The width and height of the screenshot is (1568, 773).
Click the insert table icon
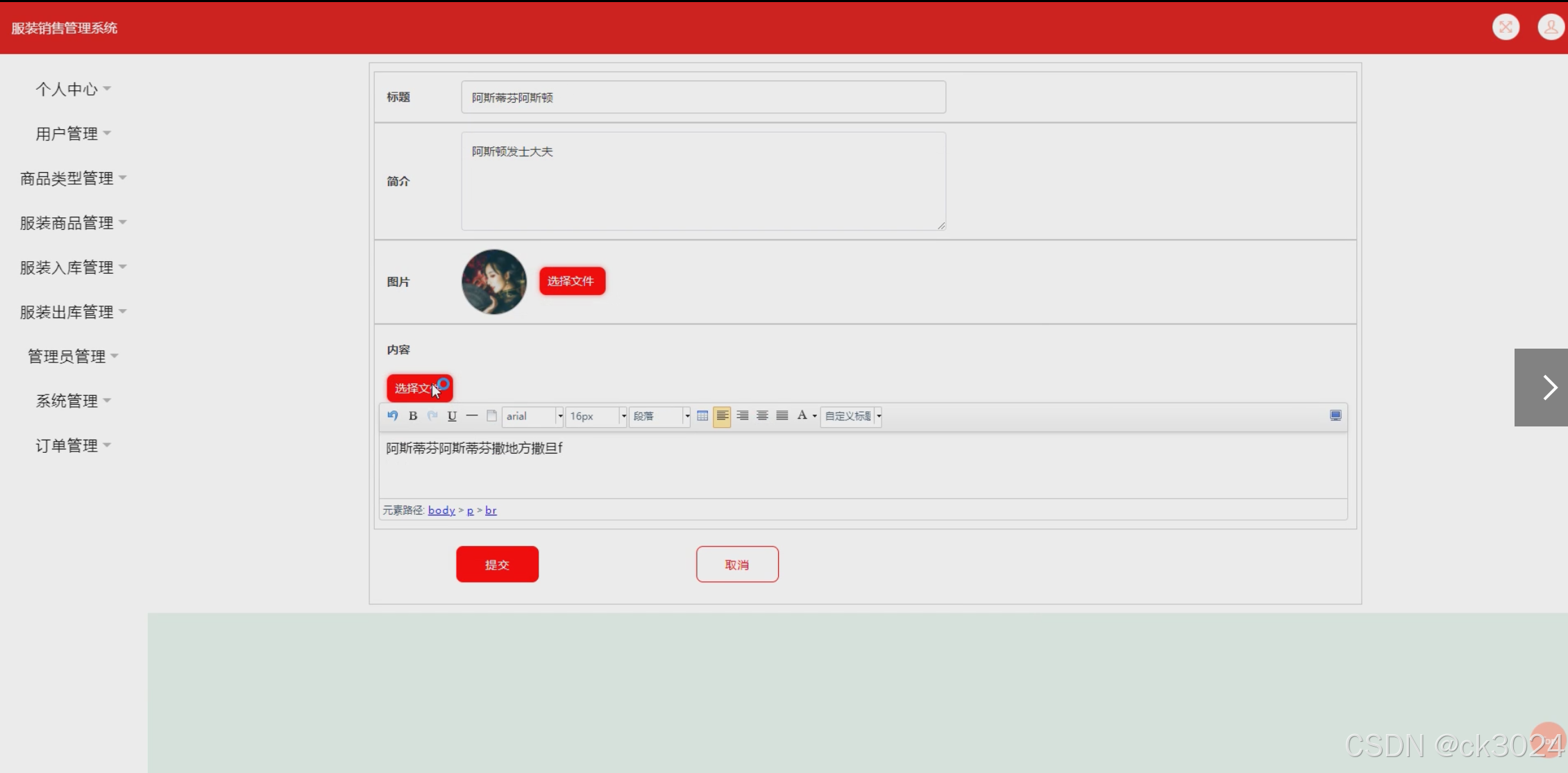pos(702,415)
